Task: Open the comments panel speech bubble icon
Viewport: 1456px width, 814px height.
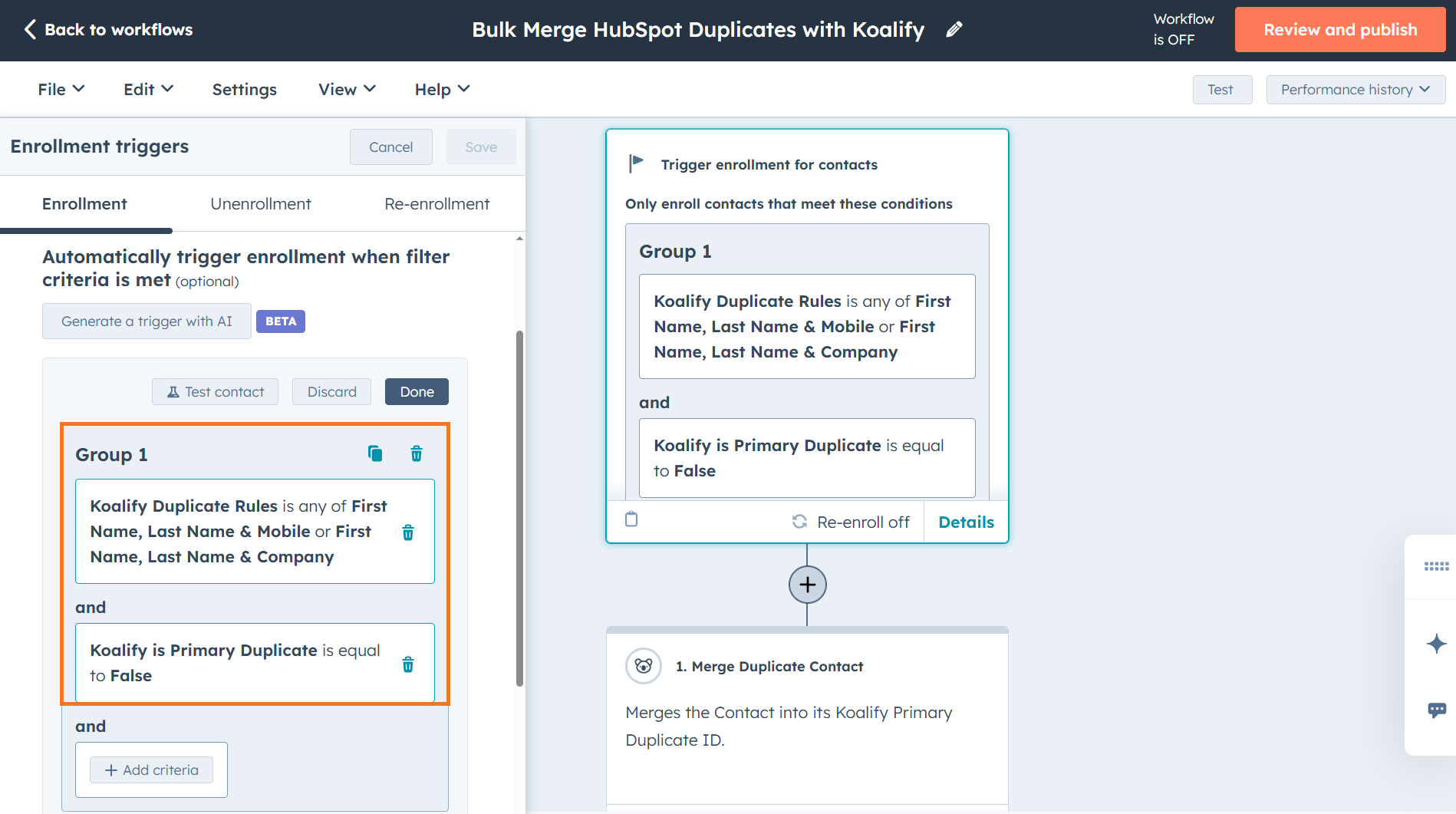Action: (1436, 710)
